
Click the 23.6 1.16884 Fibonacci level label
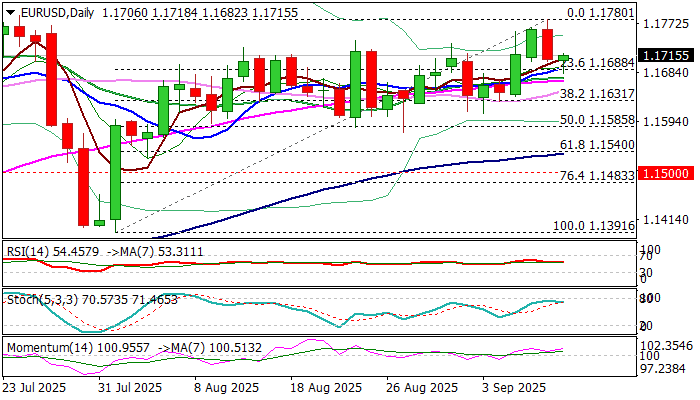coord(597,63)
